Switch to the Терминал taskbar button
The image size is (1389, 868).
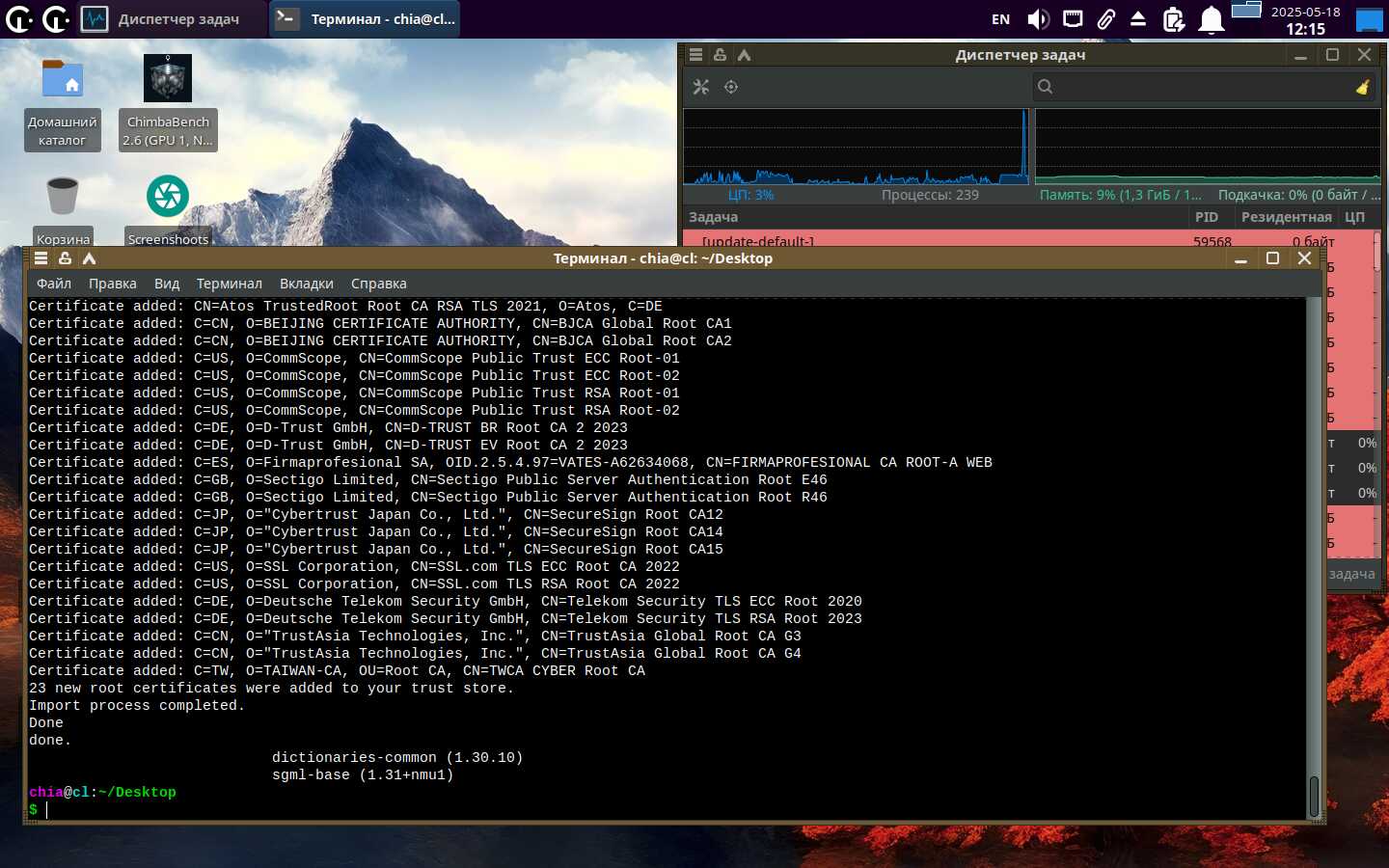[366, 18]
